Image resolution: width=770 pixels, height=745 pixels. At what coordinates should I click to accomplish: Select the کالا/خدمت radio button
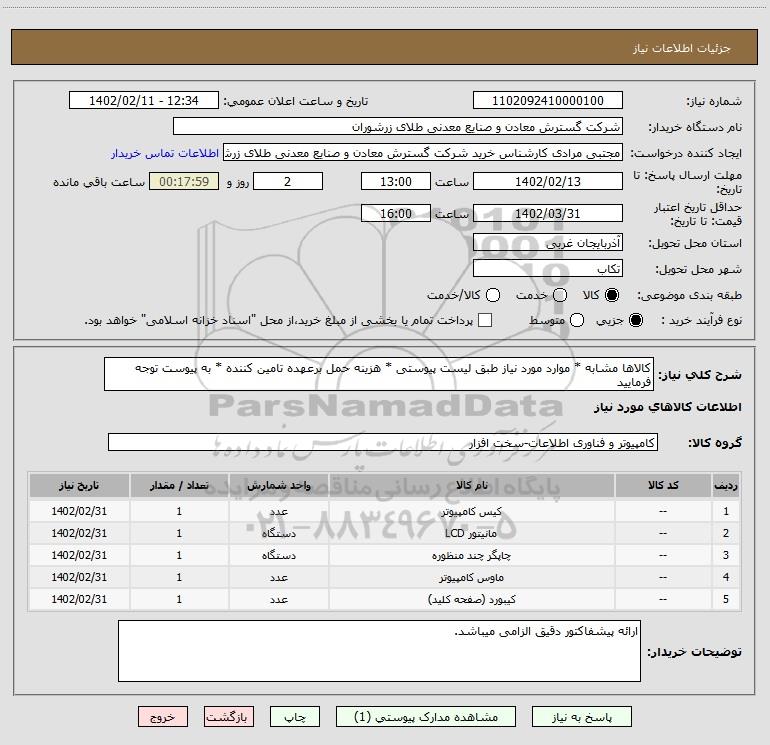tap(493, 295)
